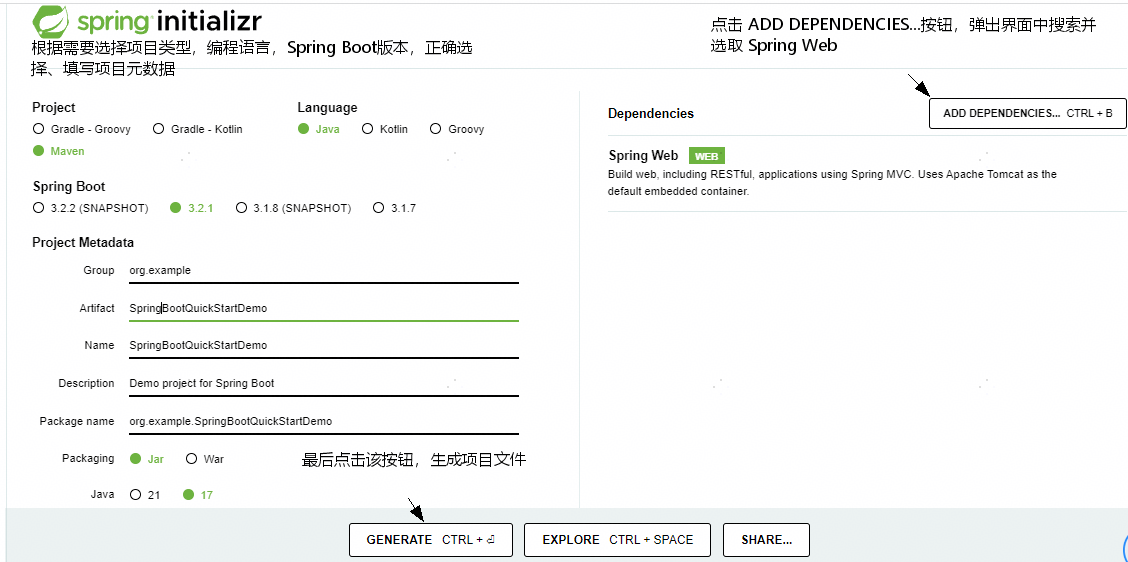The width and height of the screenshot is (1128, 562).
Task: Click the Project section heading
Action: pos(54,107)
